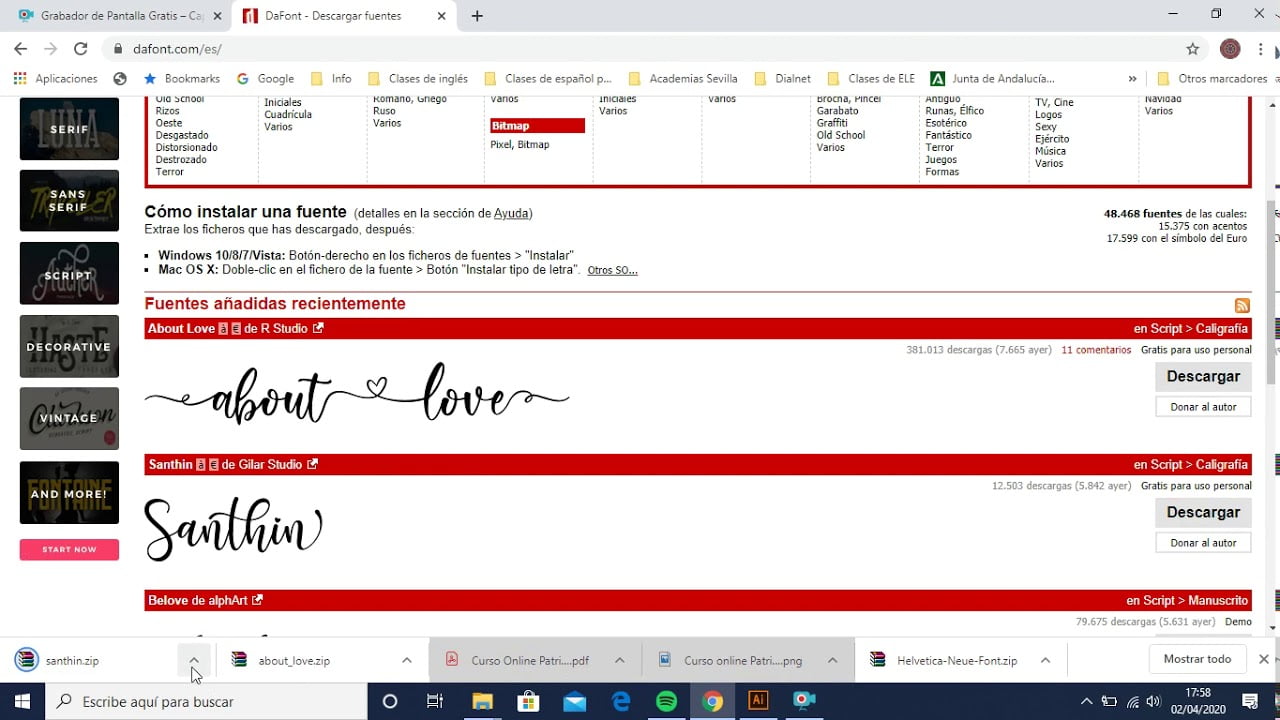Close the DaFont tab
1280x720 pixels.
[440, 16]
